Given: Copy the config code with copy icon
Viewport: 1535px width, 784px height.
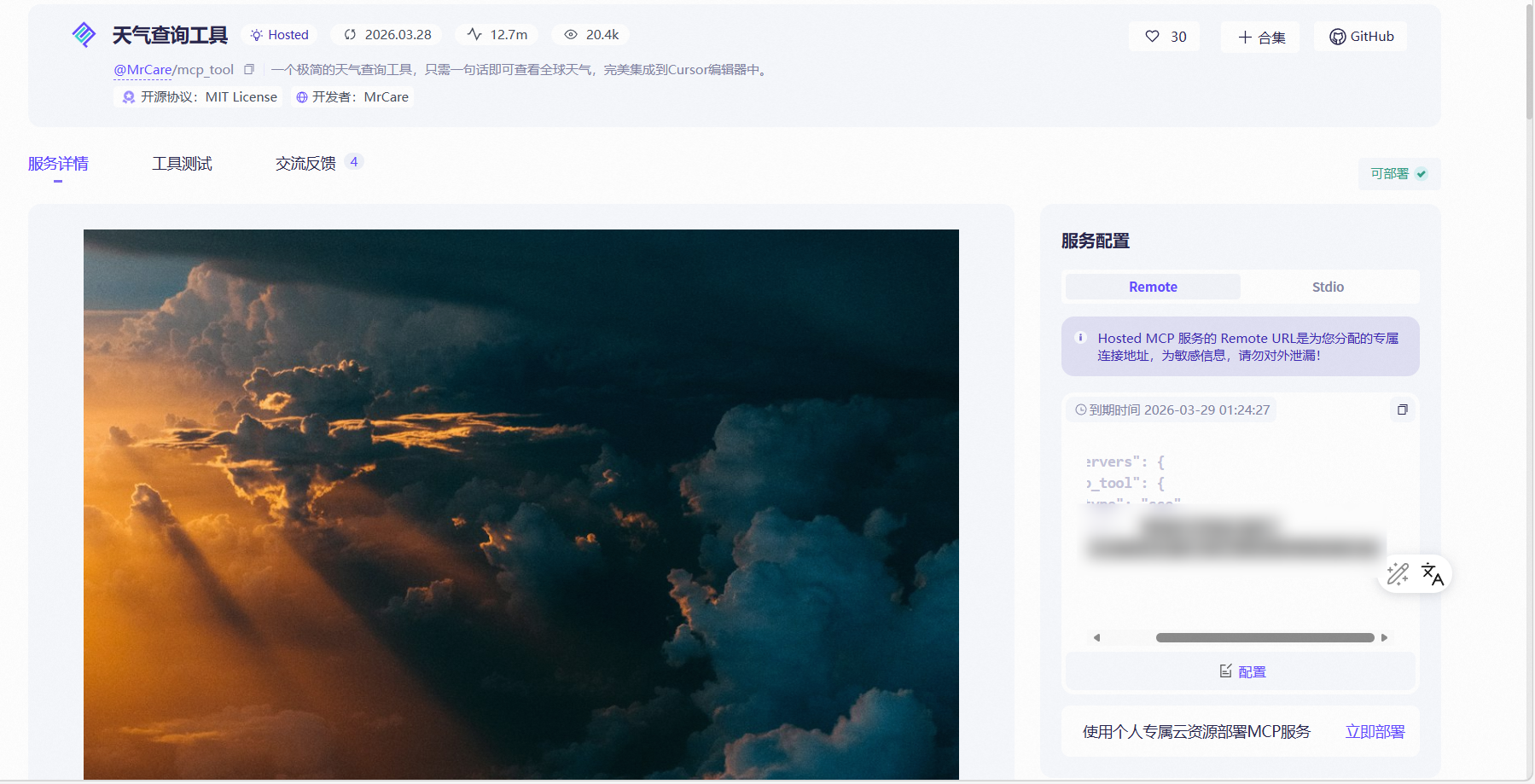Looking at the screenshot, I should pos(1402,409).
